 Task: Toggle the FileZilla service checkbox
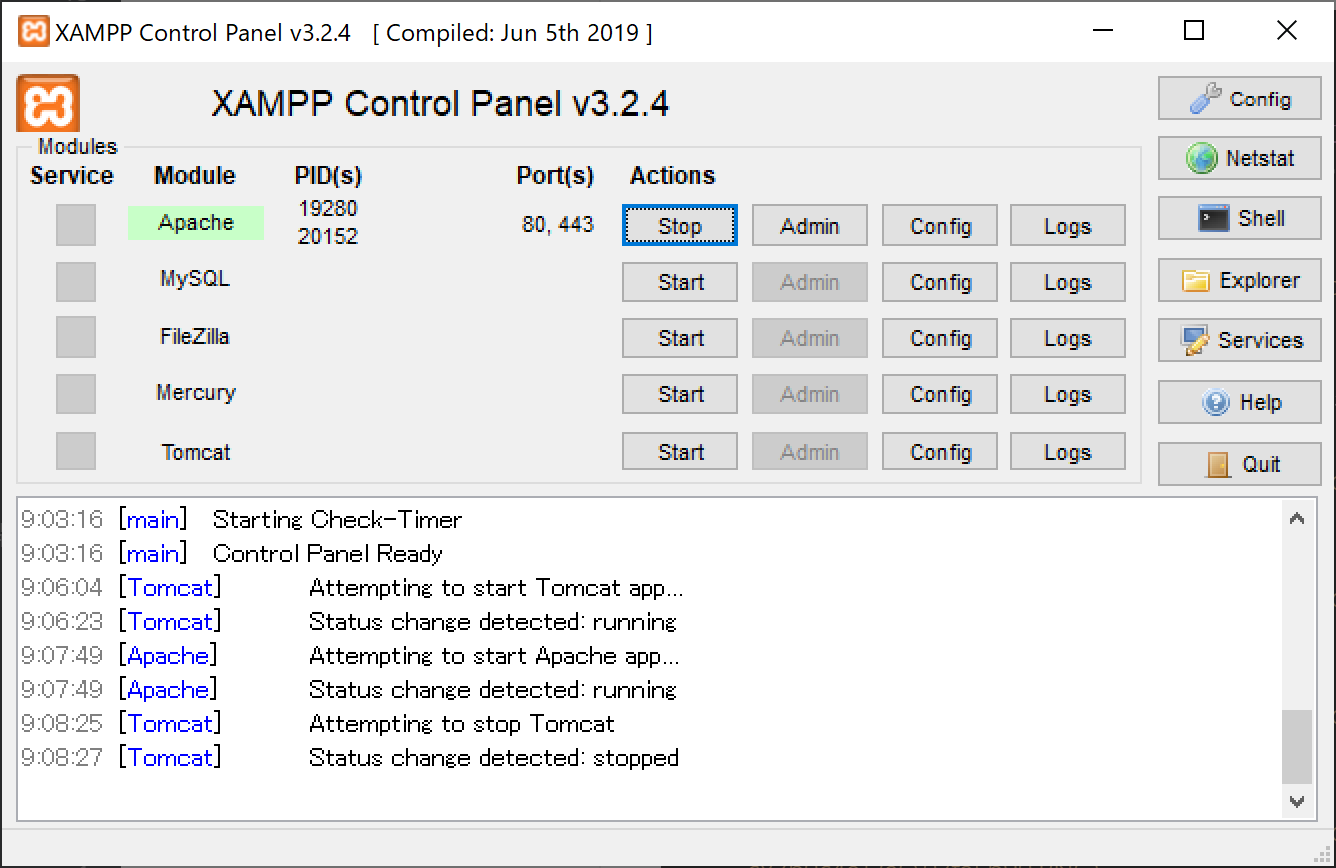point(76,337)
